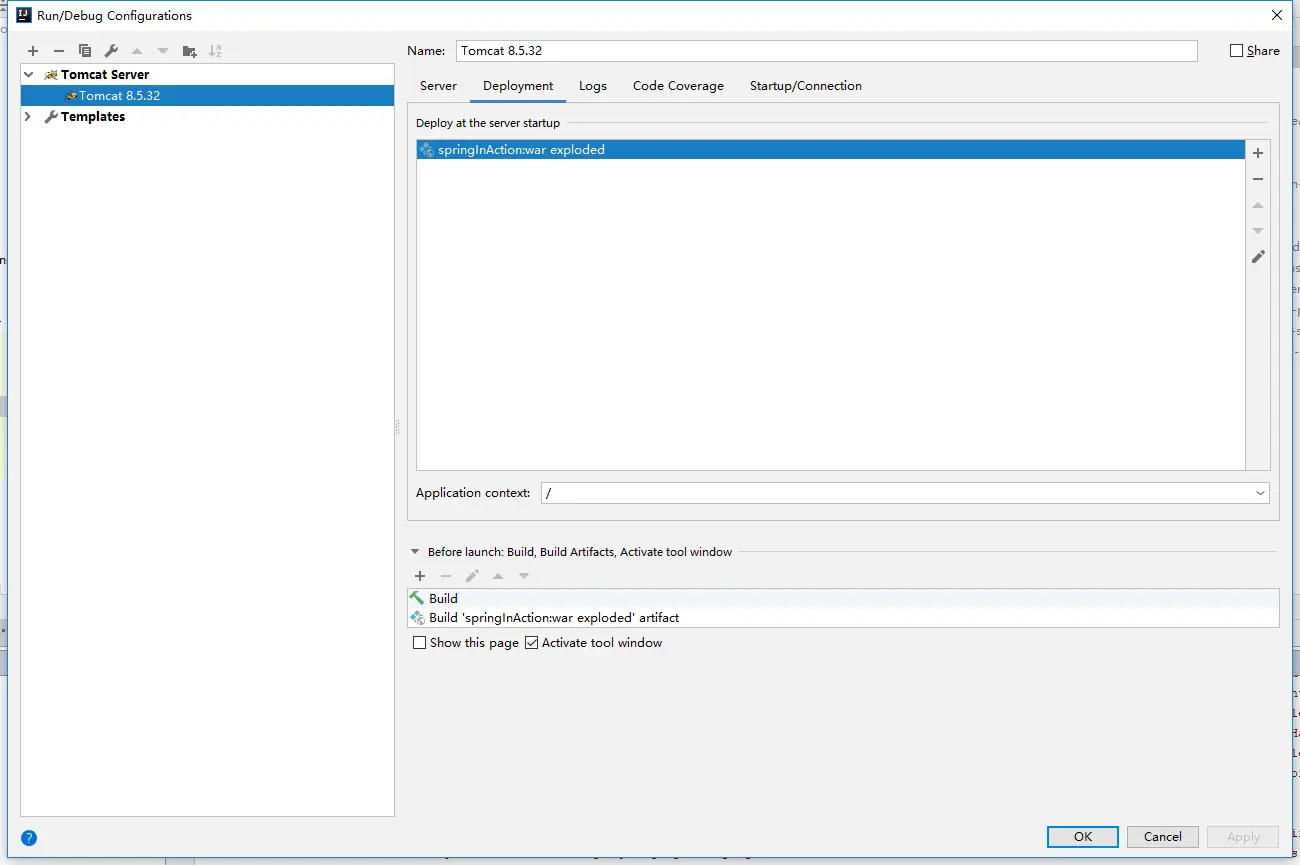
Task: Click the Apply button
Action: point(1243,837)
